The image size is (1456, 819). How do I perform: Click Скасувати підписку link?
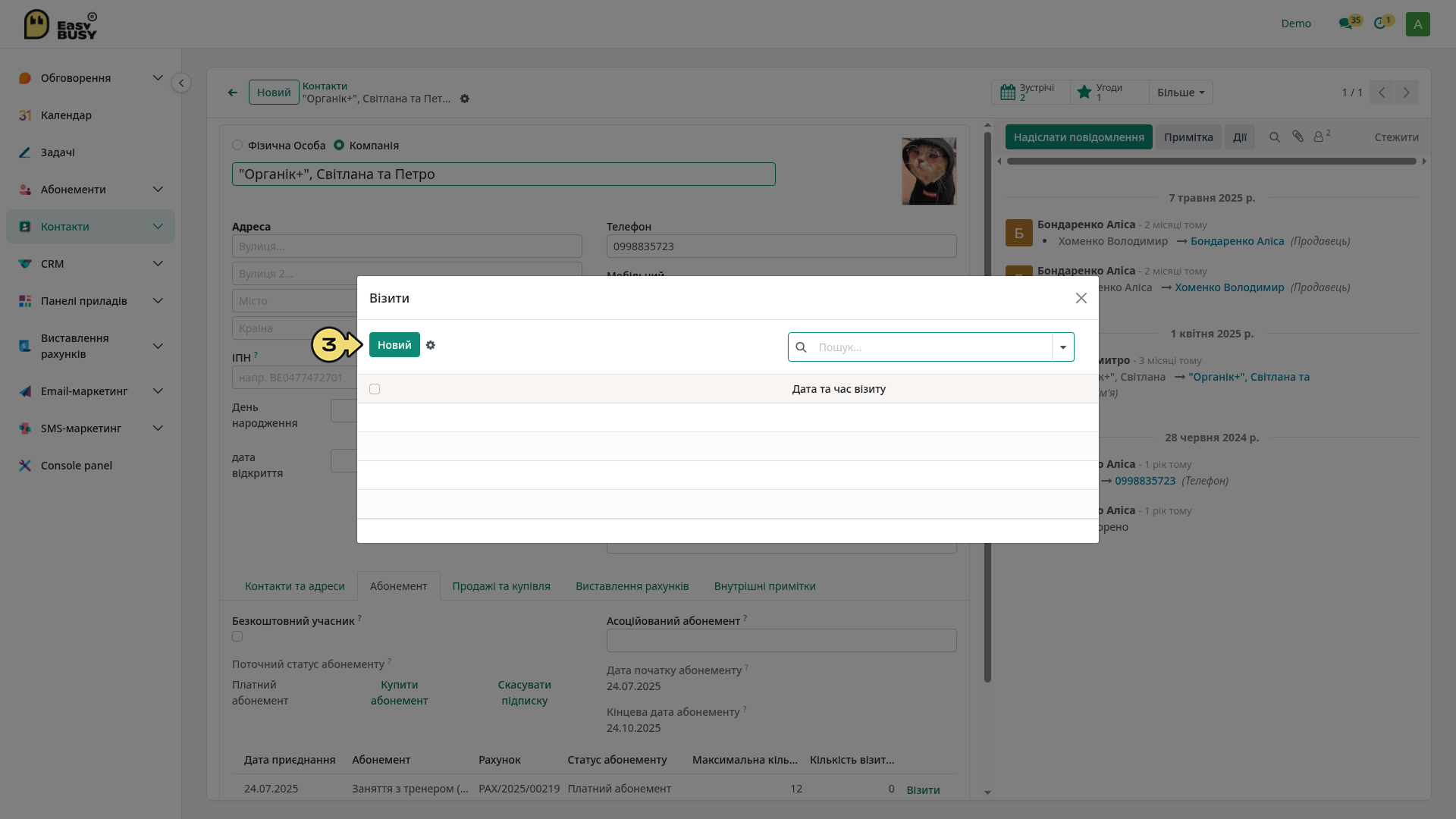point(525,693)
